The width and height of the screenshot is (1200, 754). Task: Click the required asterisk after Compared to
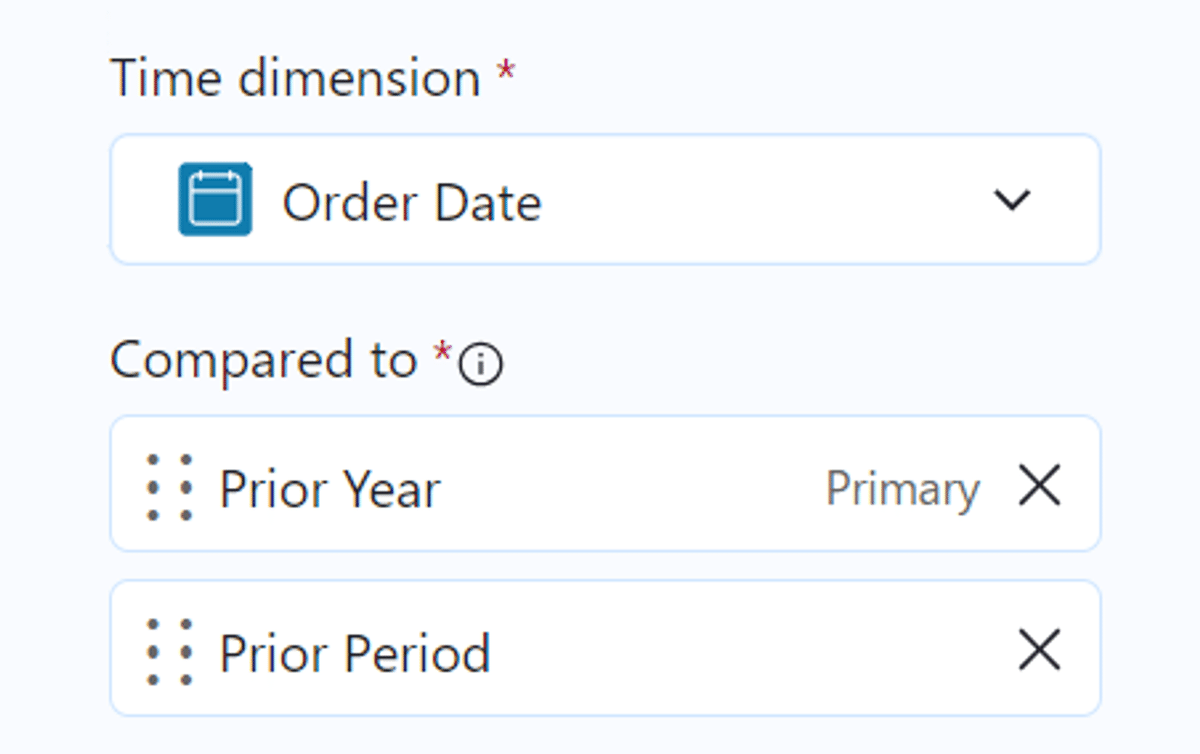[x=442, y=352]
